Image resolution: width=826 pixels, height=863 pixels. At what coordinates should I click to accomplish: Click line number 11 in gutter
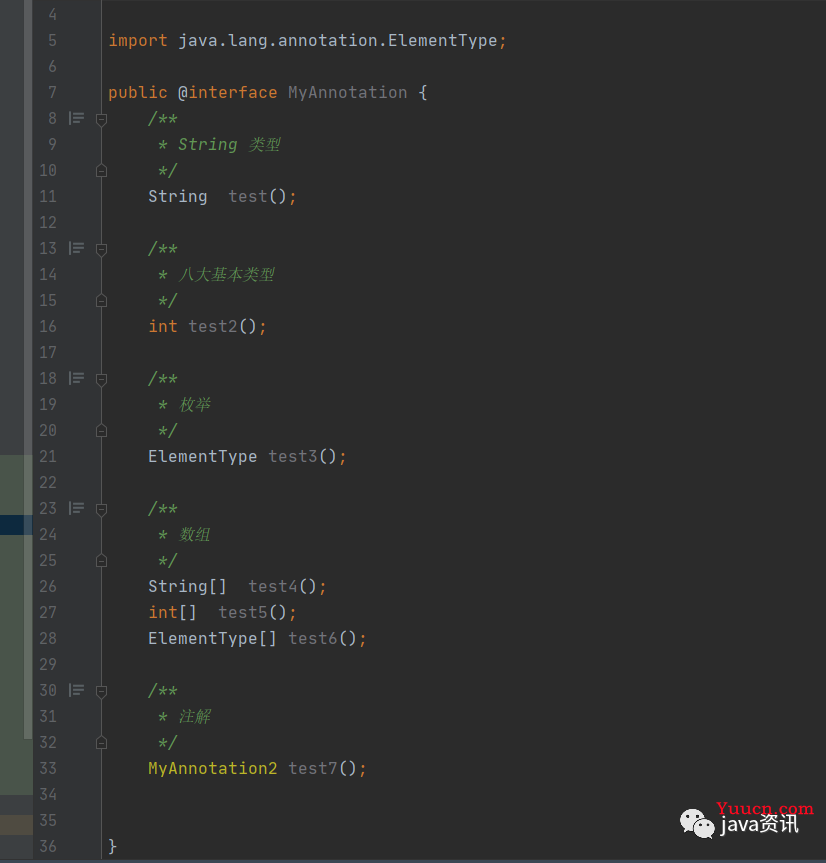coord(48,196)
